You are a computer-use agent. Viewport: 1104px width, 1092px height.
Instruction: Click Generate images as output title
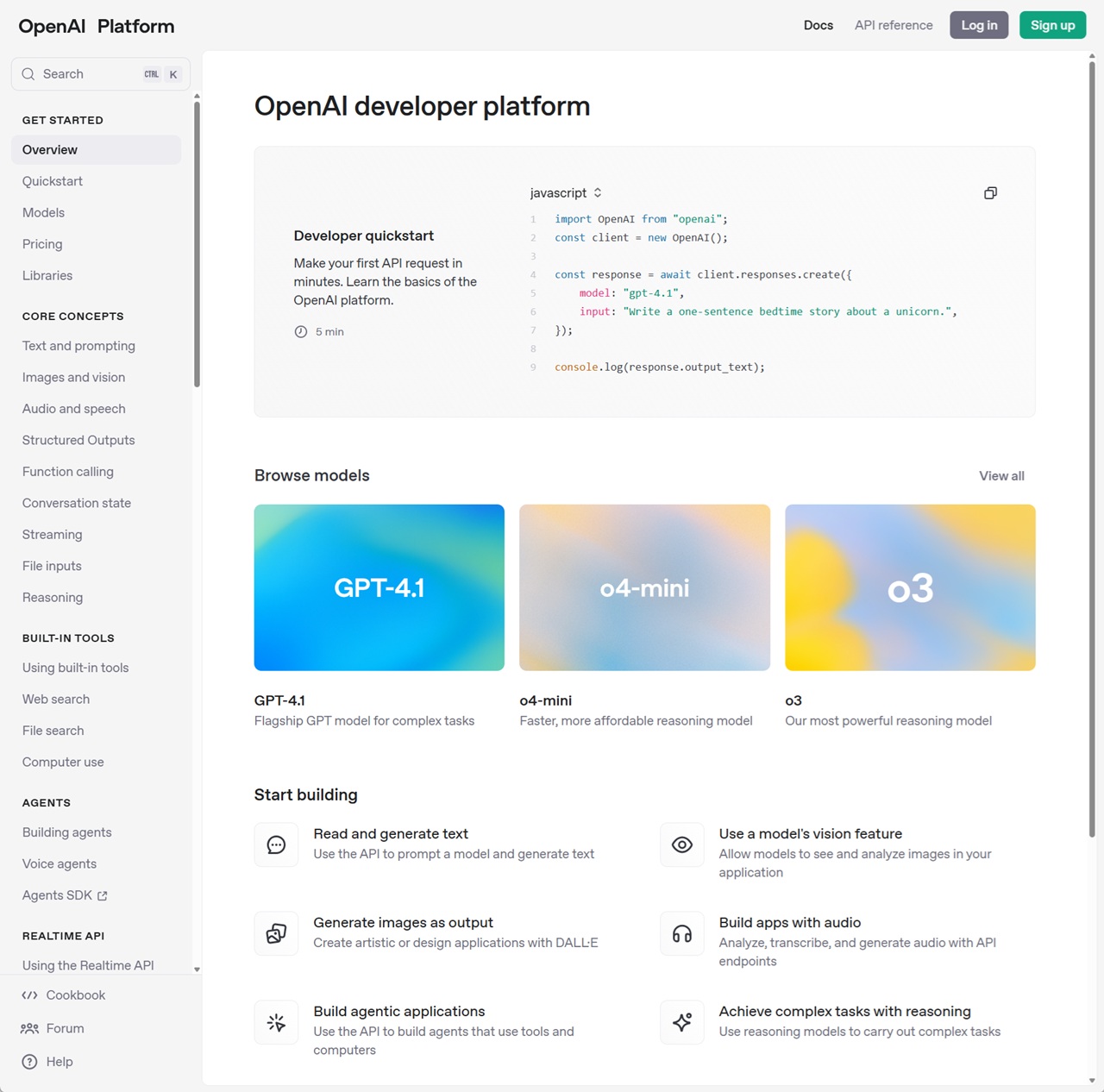[404, 923]
